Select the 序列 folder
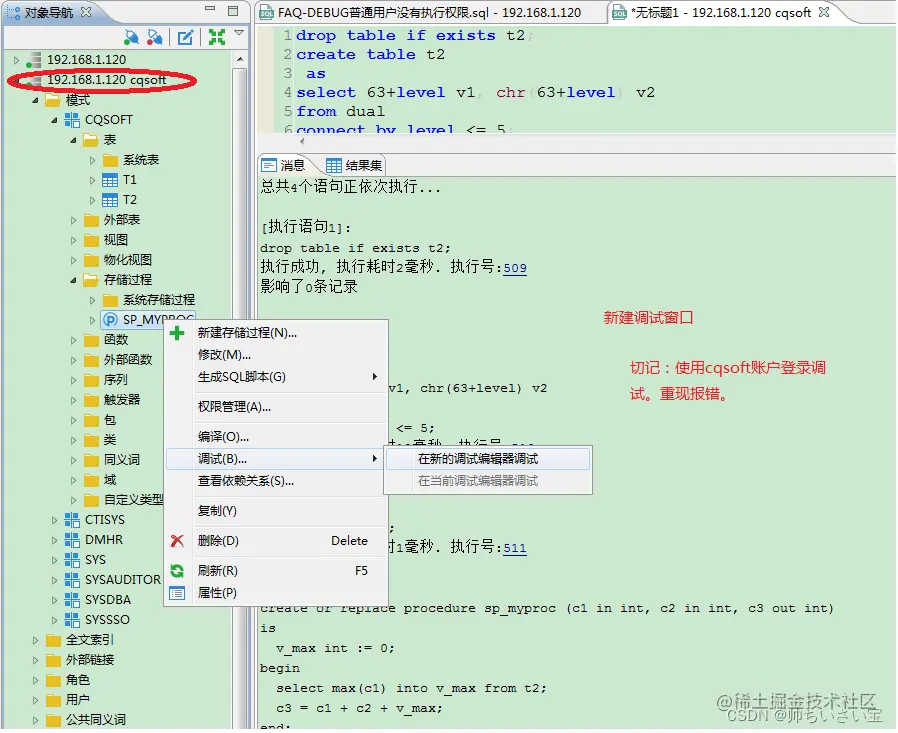The image size is (898, 733). point(116,380)
